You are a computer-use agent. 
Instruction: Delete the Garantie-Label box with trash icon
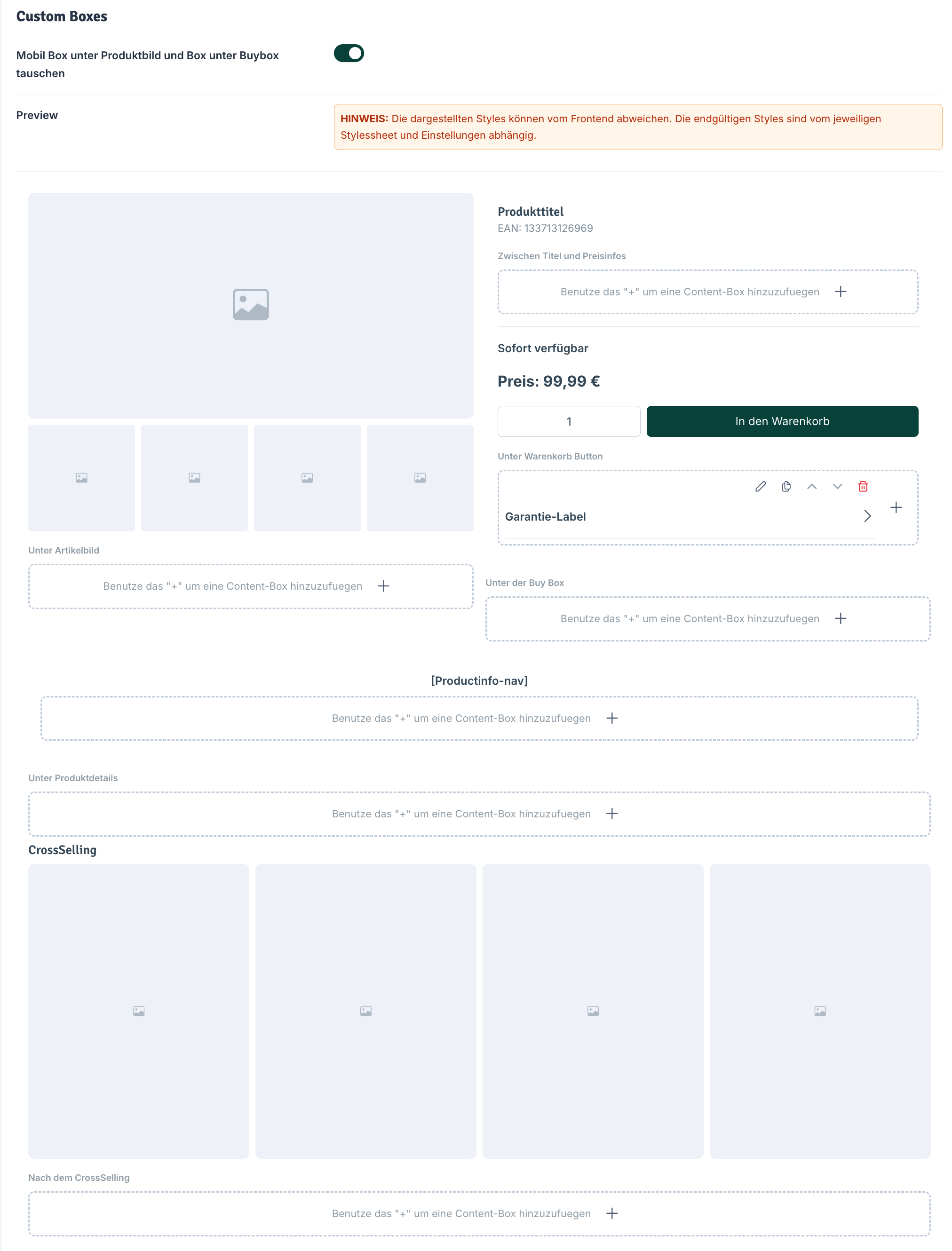863,487
